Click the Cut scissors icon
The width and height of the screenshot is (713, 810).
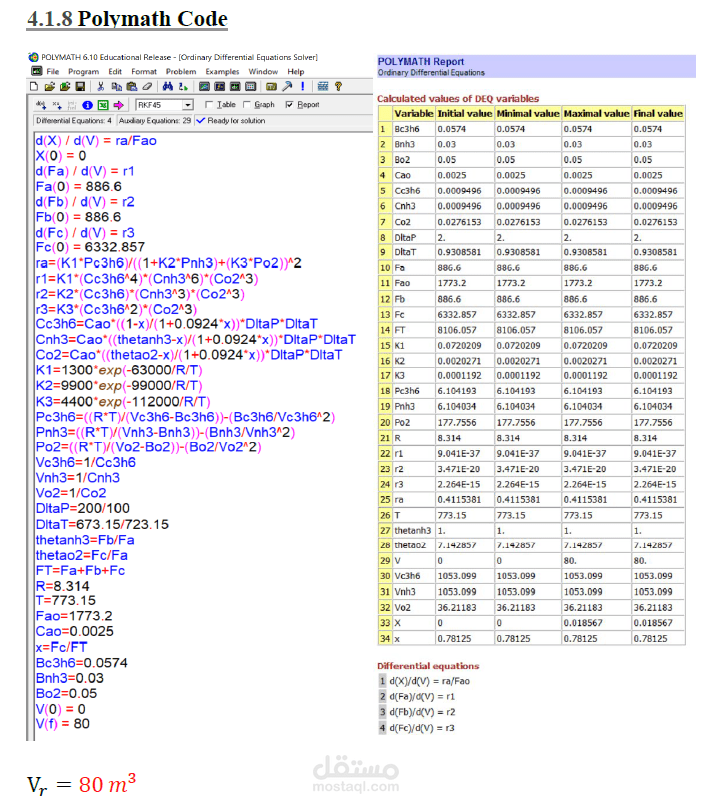coord(101,86)
